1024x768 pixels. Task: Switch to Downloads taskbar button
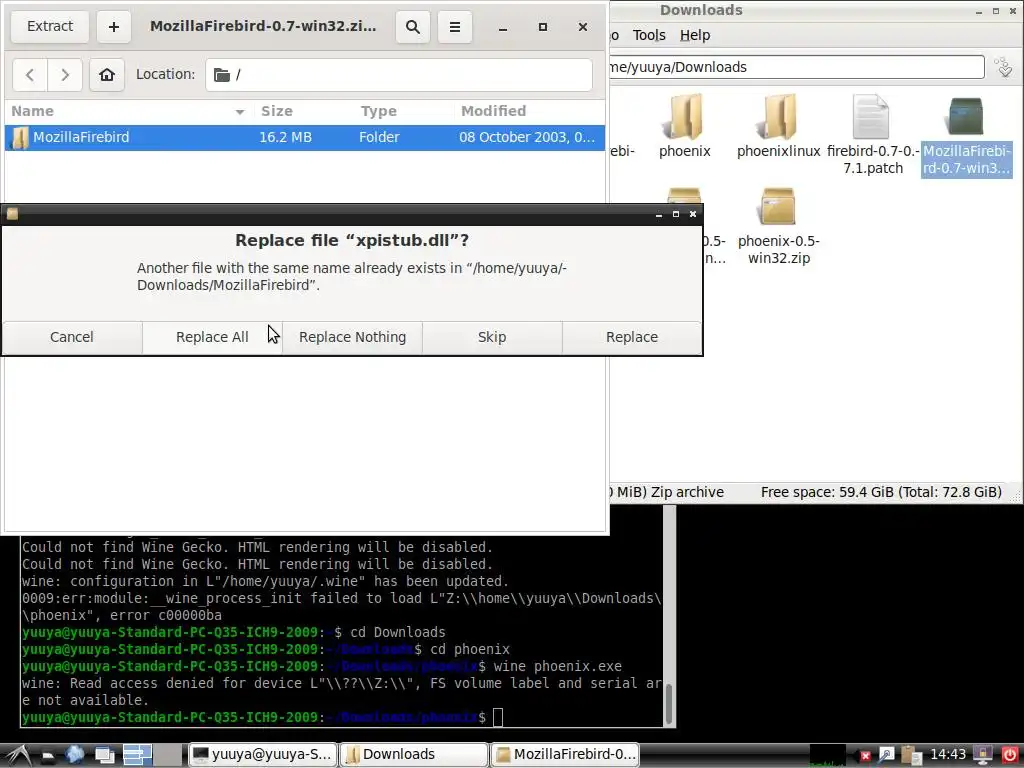click(414, 755)
